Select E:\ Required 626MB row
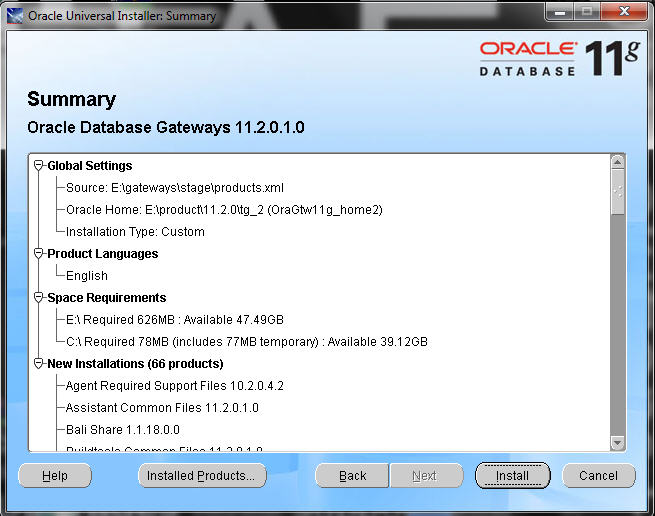The height and width of the screenshot is (516, 655). [x=175, y=320]
